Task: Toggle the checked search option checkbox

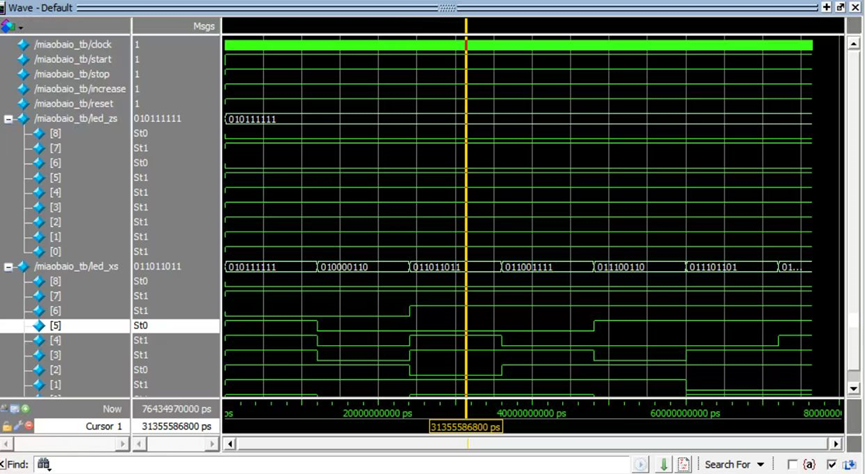Action: point(832,464)
